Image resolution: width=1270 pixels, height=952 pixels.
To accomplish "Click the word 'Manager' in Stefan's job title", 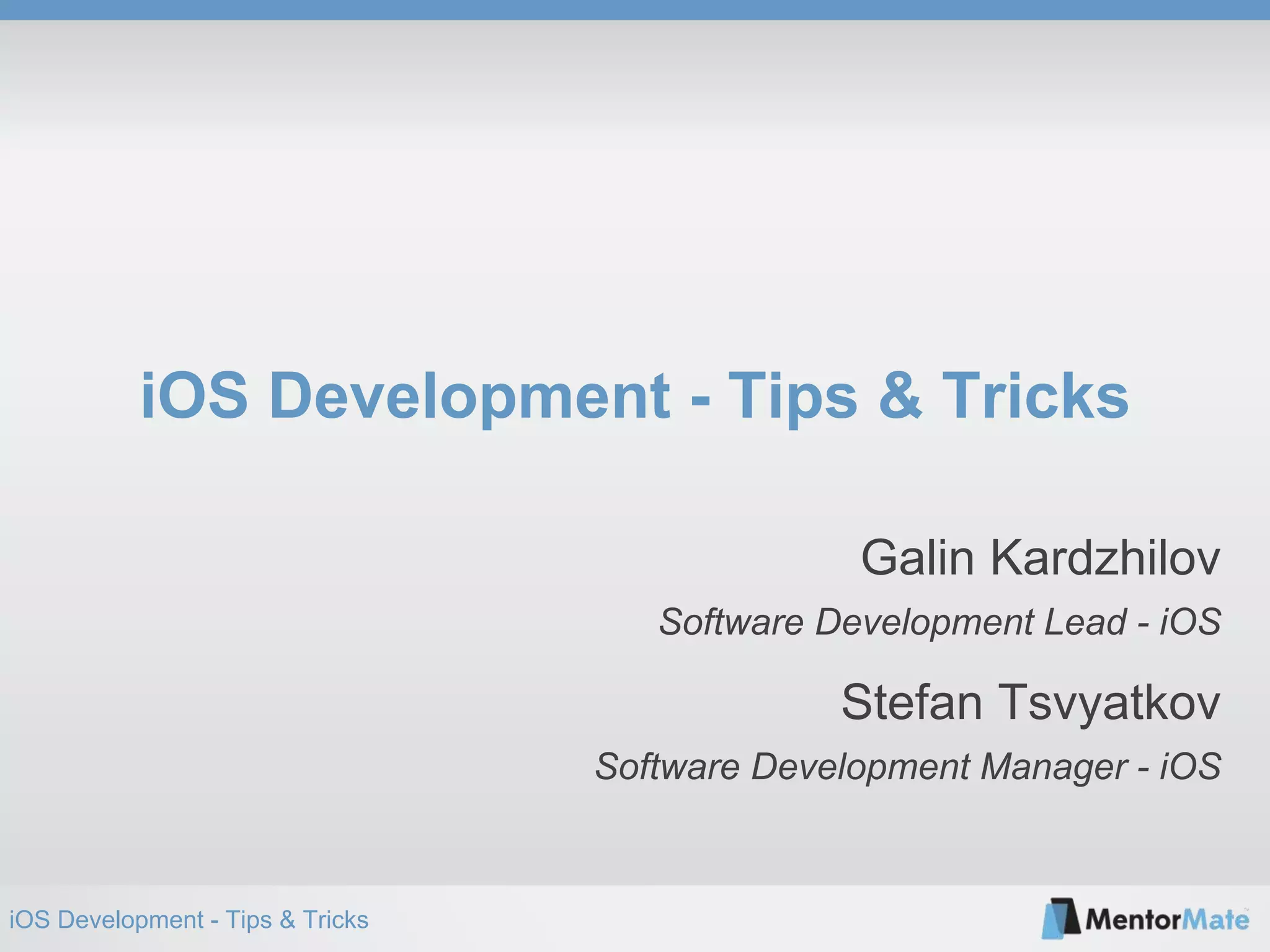I will click(x=1054, y=767).
